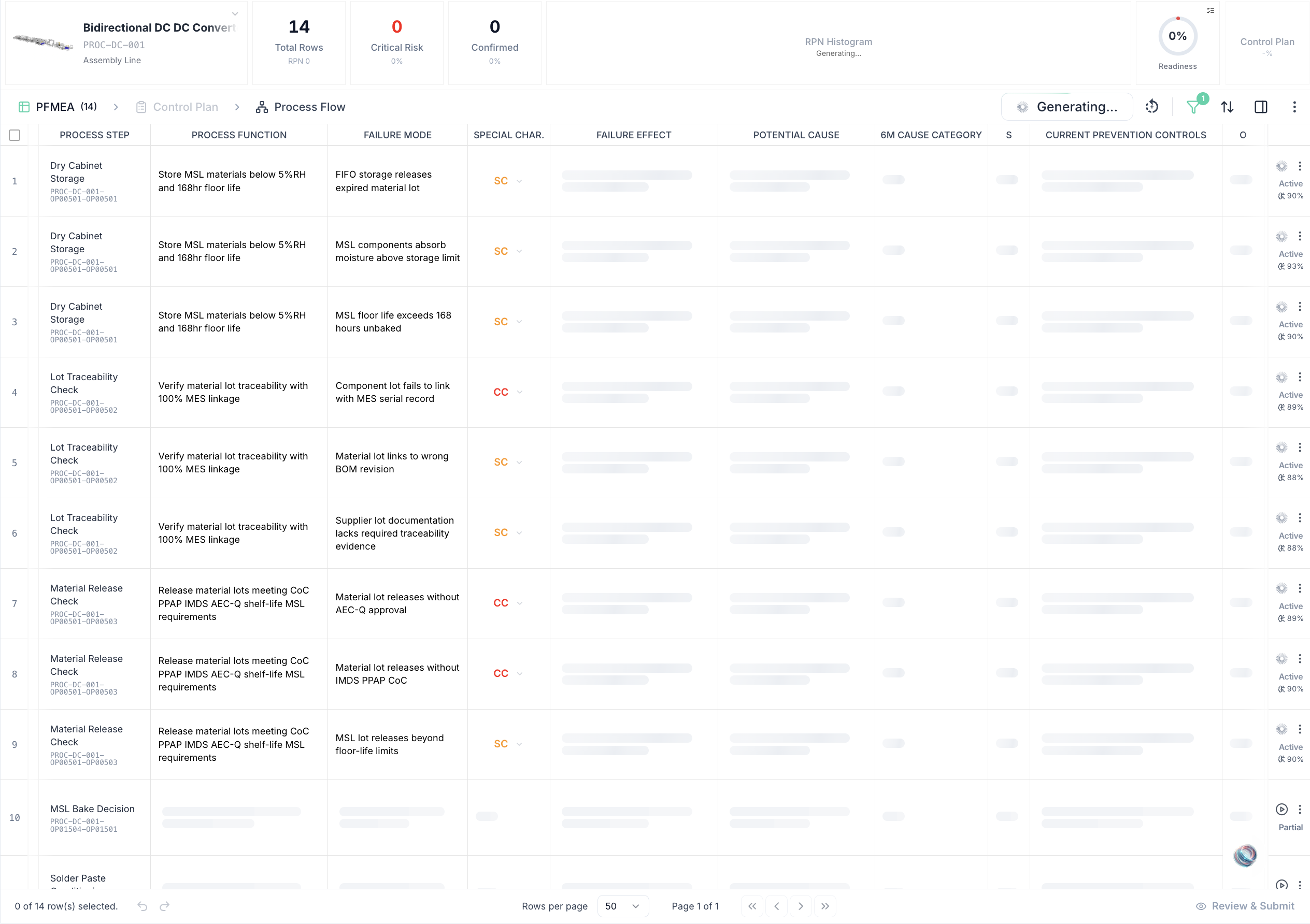Click the Generating... status button
Image resolution: width=1310 pixels, height=924 pixels.
(x=1067, y=107)
